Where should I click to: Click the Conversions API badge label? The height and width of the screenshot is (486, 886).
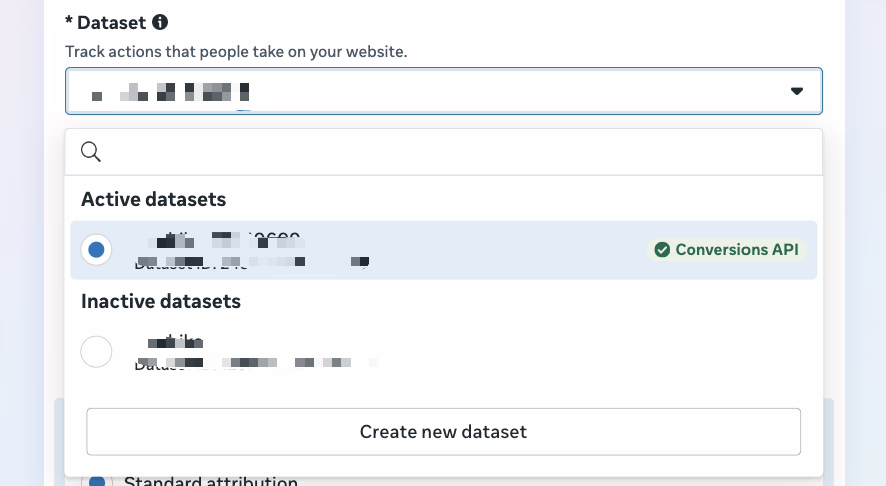click(736, 250)
